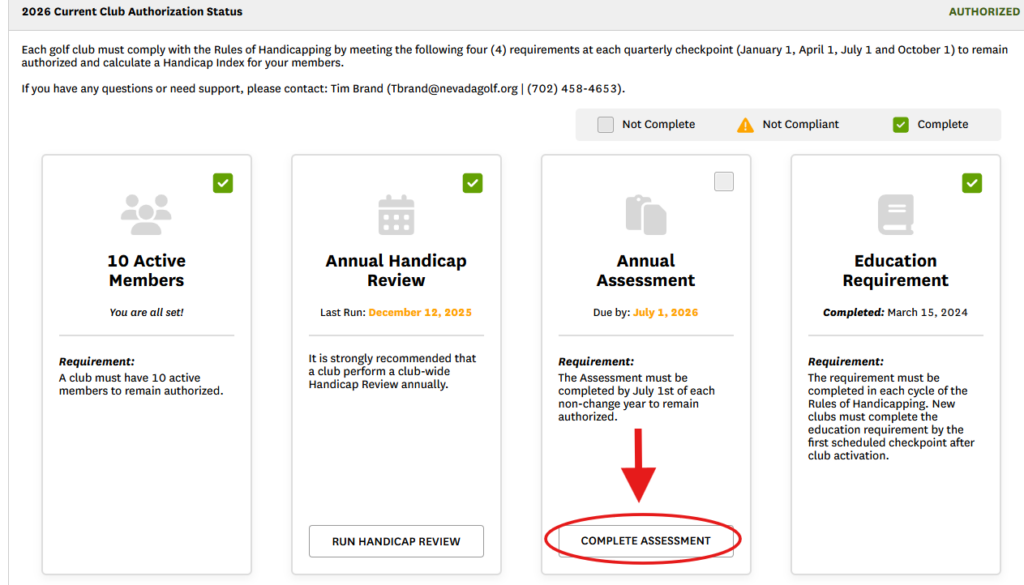The width and height of the screenshot is (1024, 585).
Task: Click the December 12, 2025 last run date
Action: point(420,312)
